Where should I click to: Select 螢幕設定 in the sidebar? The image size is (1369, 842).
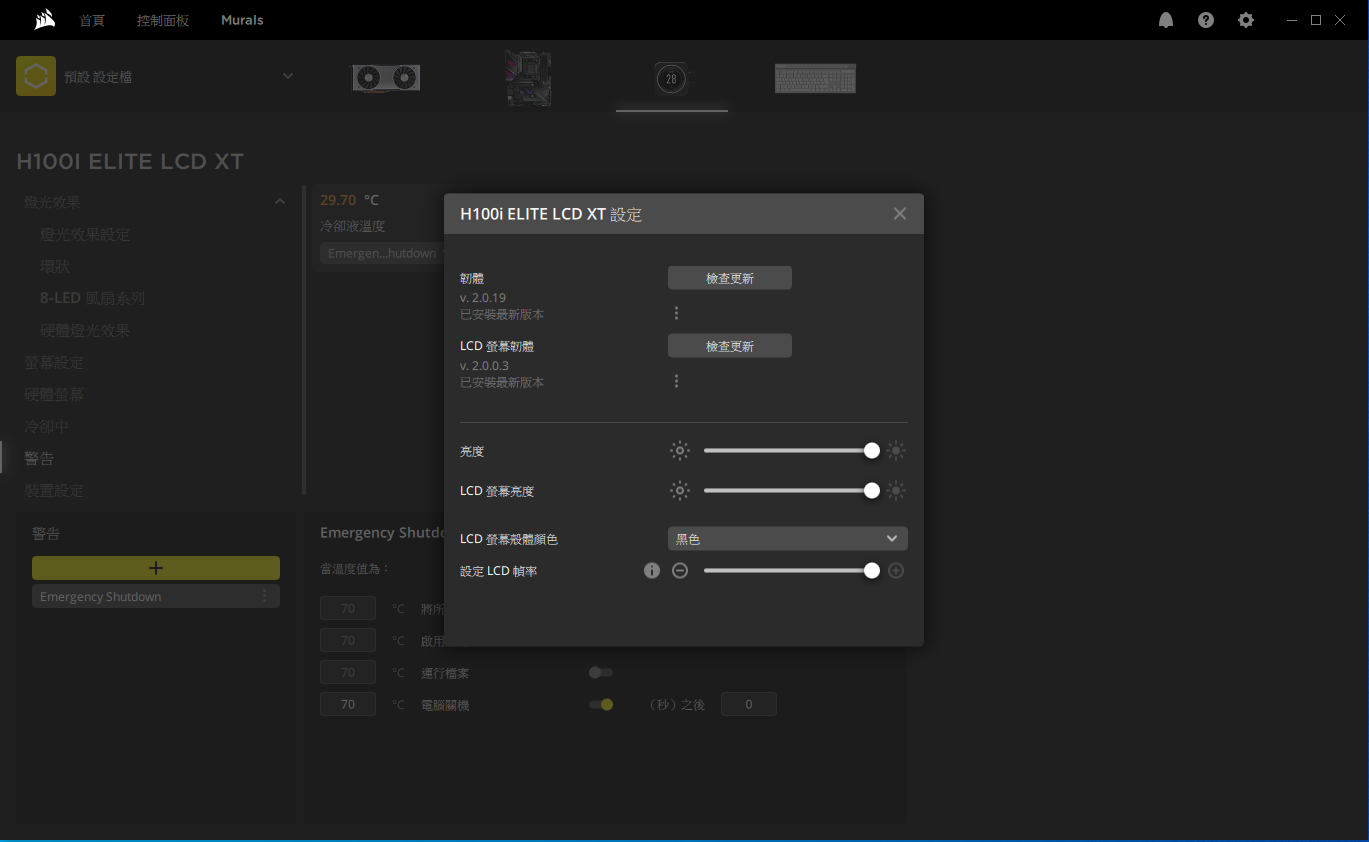point(54,362)
